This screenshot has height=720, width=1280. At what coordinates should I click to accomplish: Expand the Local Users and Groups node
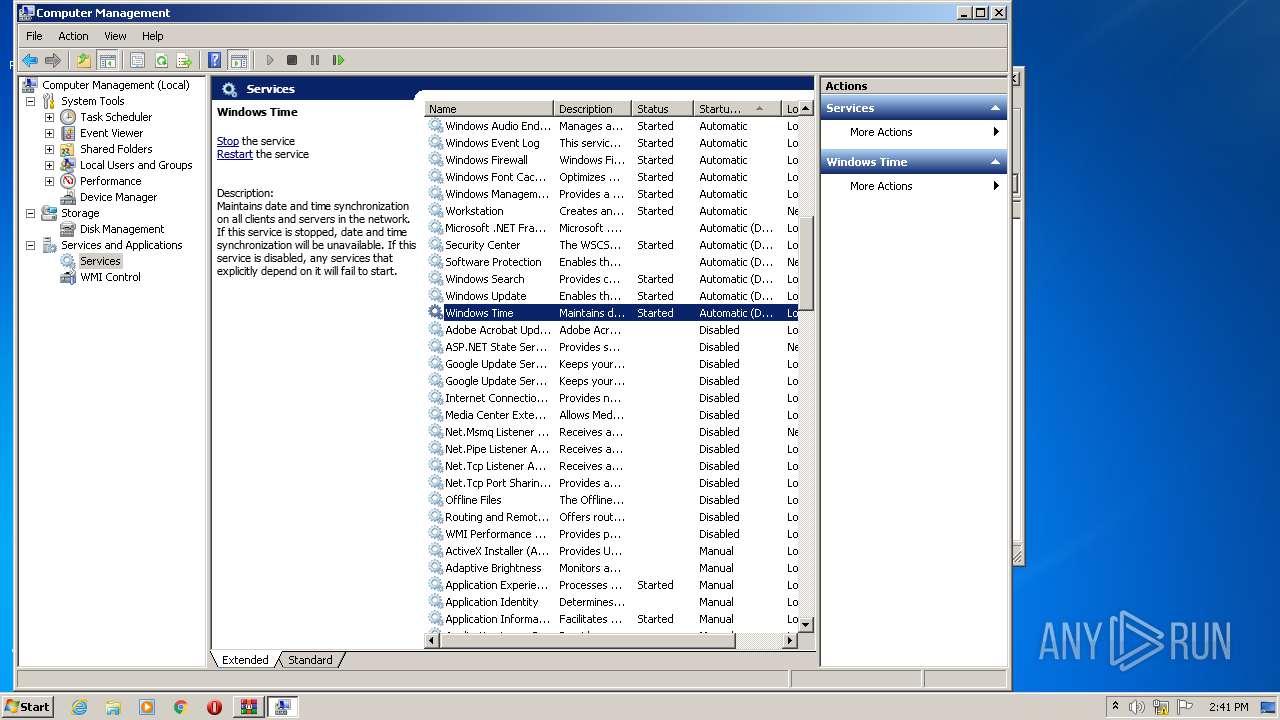(x=49, y=165)
